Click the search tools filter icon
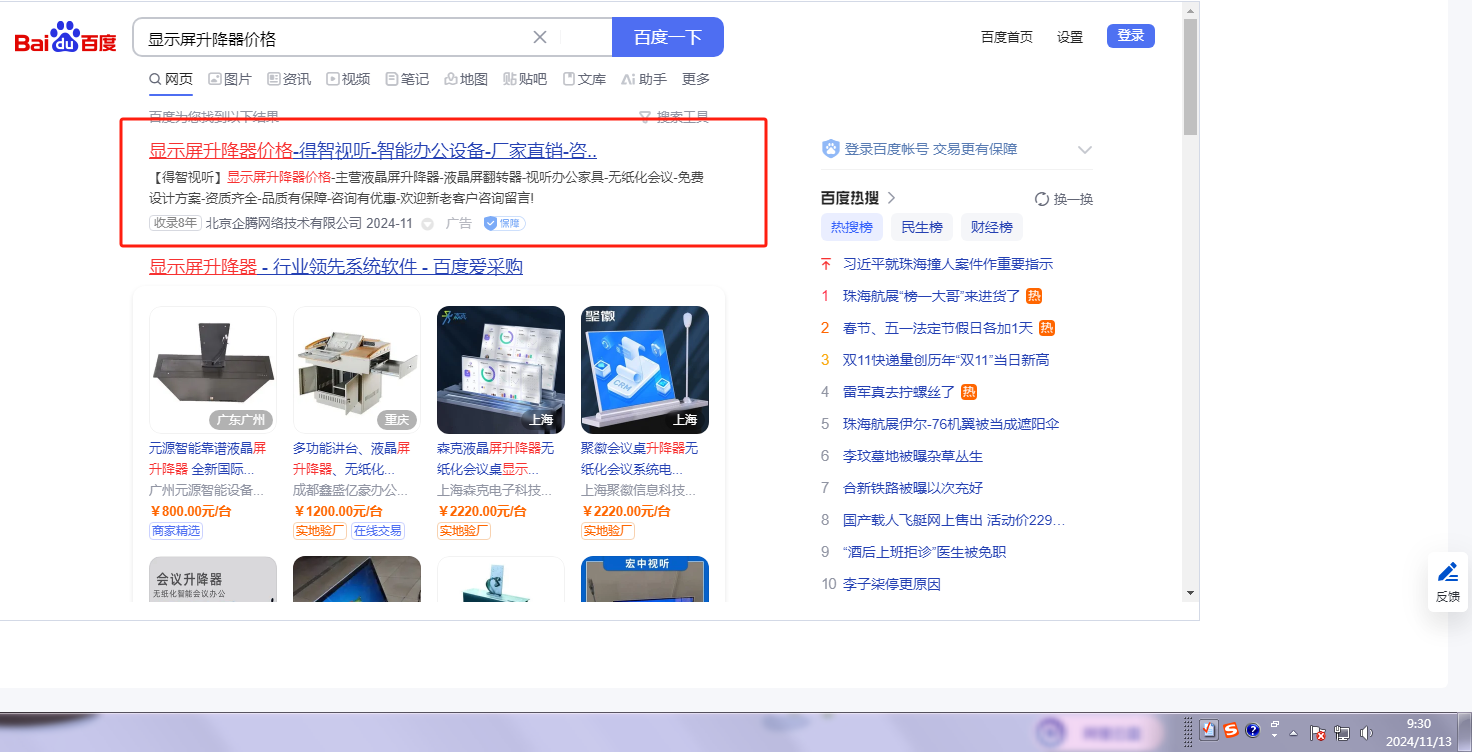This screenshot has width=1472, height=752. pos(645,117)
